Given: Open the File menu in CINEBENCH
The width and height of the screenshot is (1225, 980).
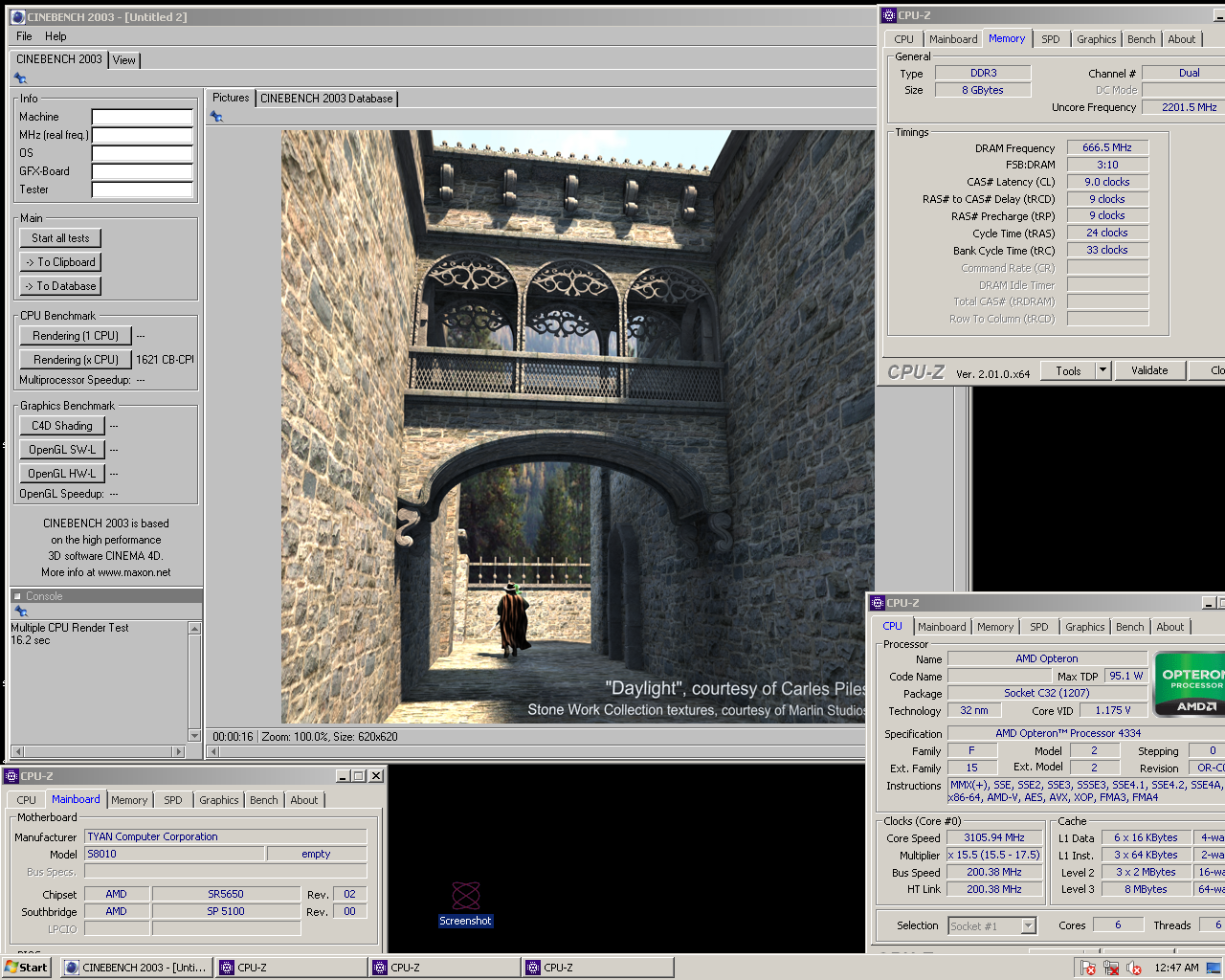Looking at the screenshot, I should click(24, 36).
